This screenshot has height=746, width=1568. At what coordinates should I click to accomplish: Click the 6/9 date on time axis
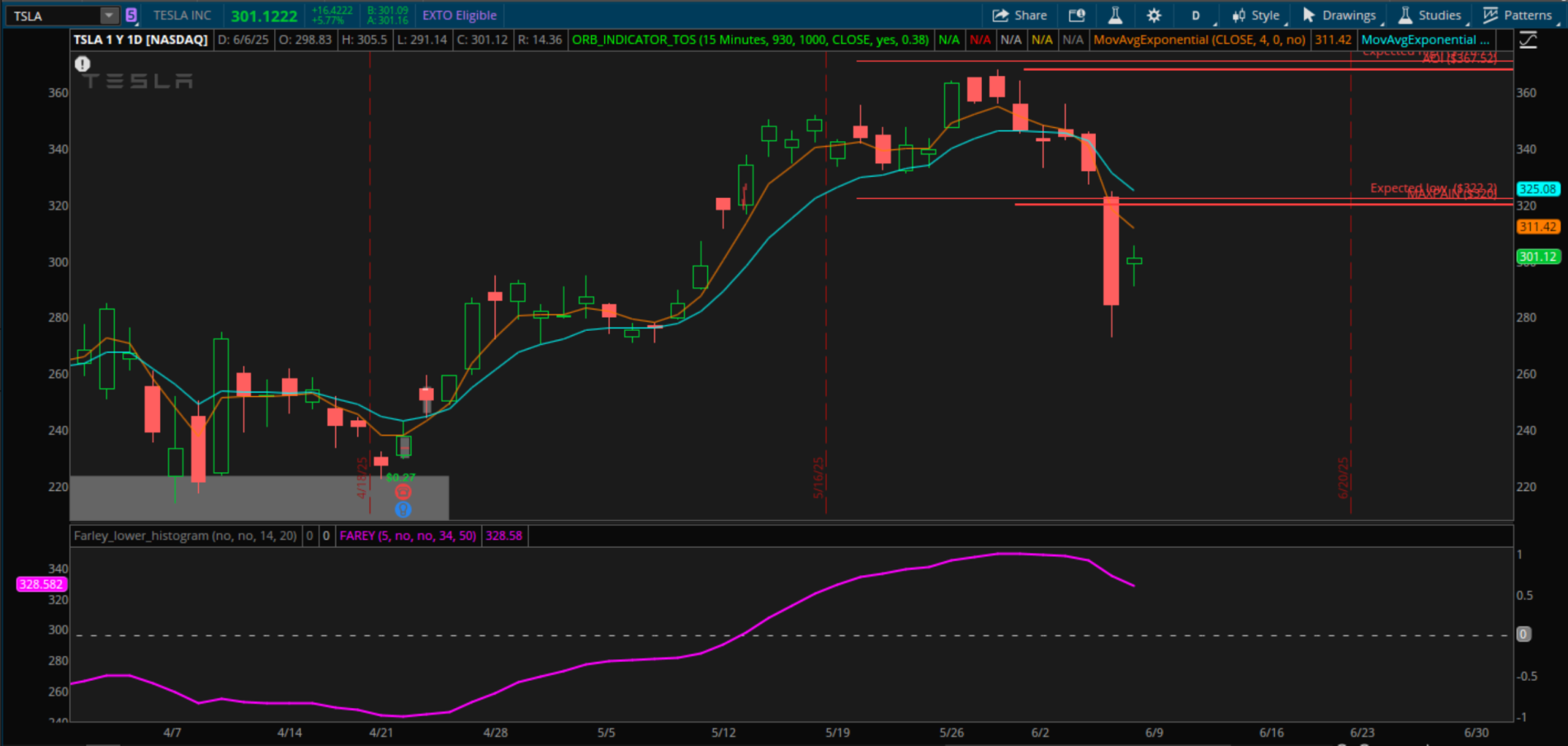click(1154, 733)
